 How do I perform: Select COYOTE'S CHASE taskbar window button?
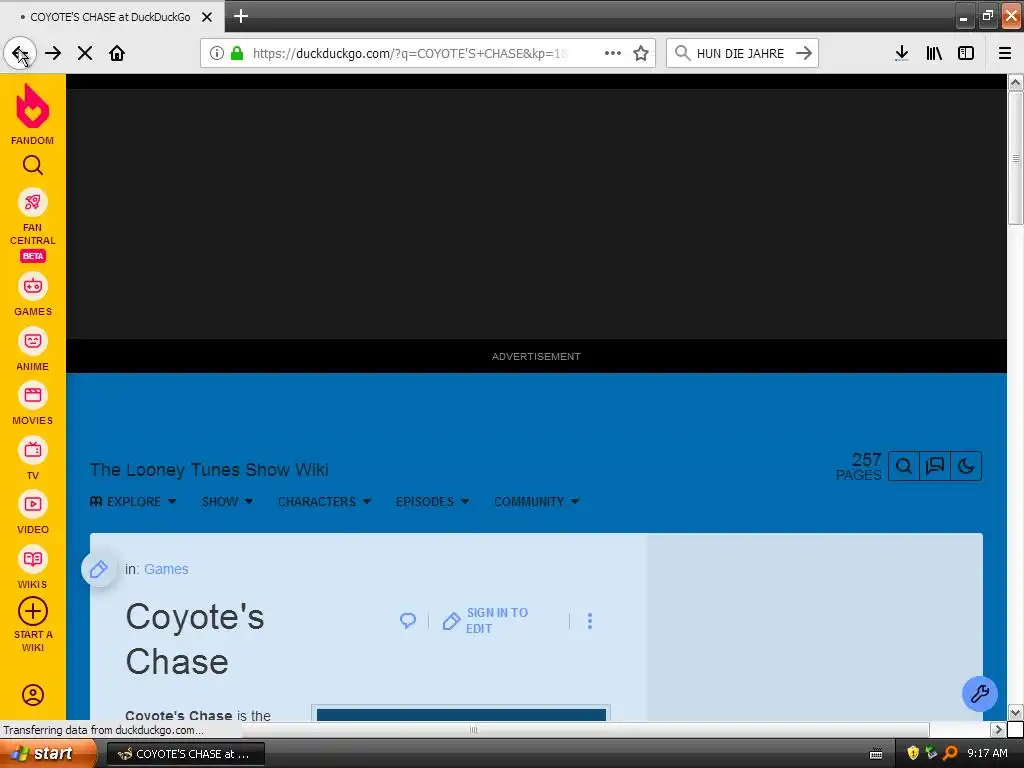pos(185,754)
